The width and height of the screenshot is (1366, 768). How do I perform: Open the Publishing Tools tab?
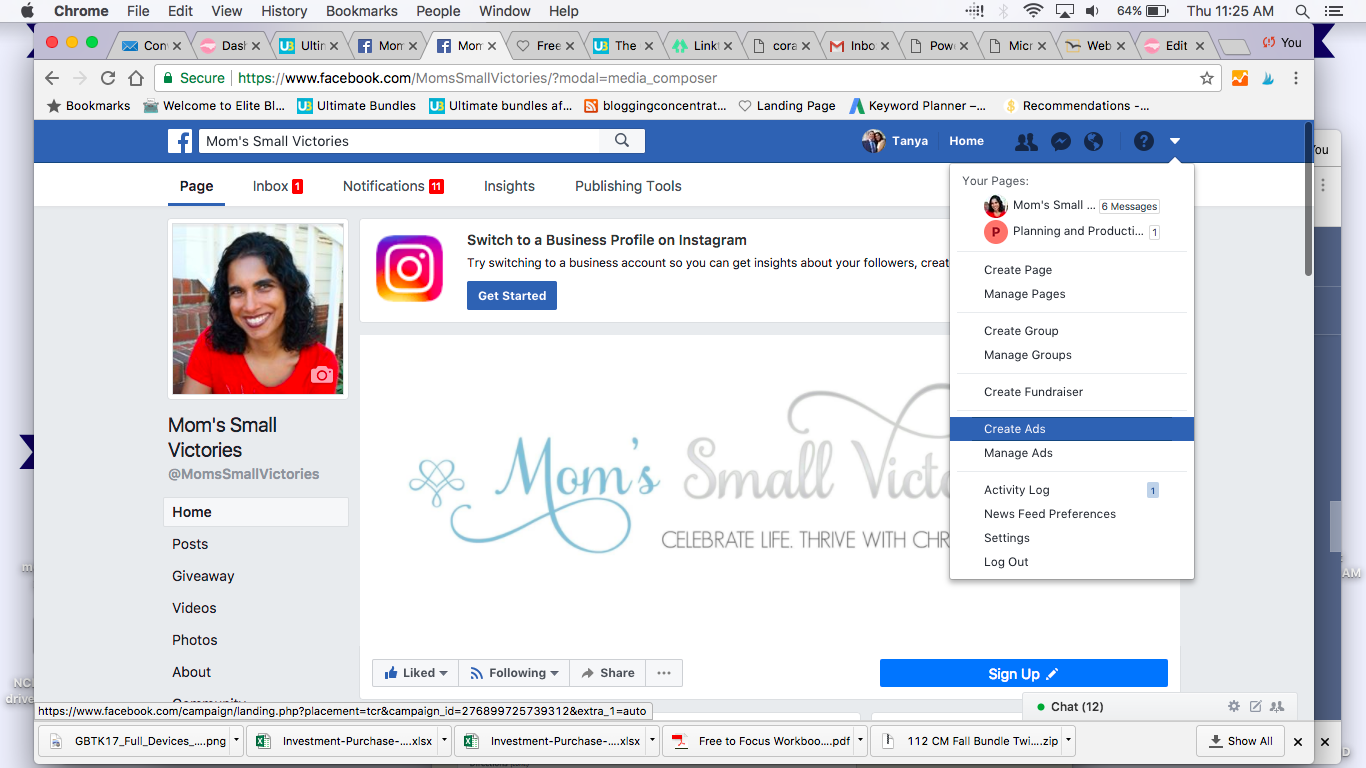(x=628, y=186)
